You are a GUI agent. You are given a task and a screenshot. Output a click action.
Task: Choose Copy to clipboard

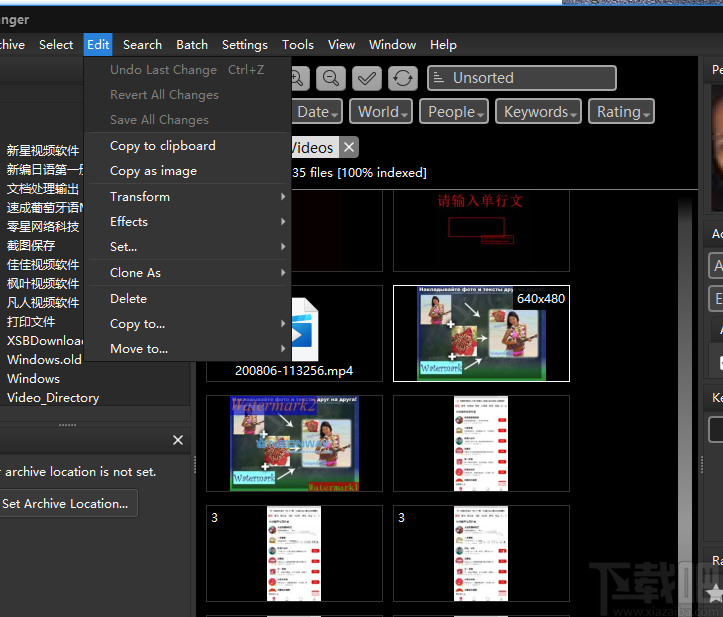click(187, 146)
